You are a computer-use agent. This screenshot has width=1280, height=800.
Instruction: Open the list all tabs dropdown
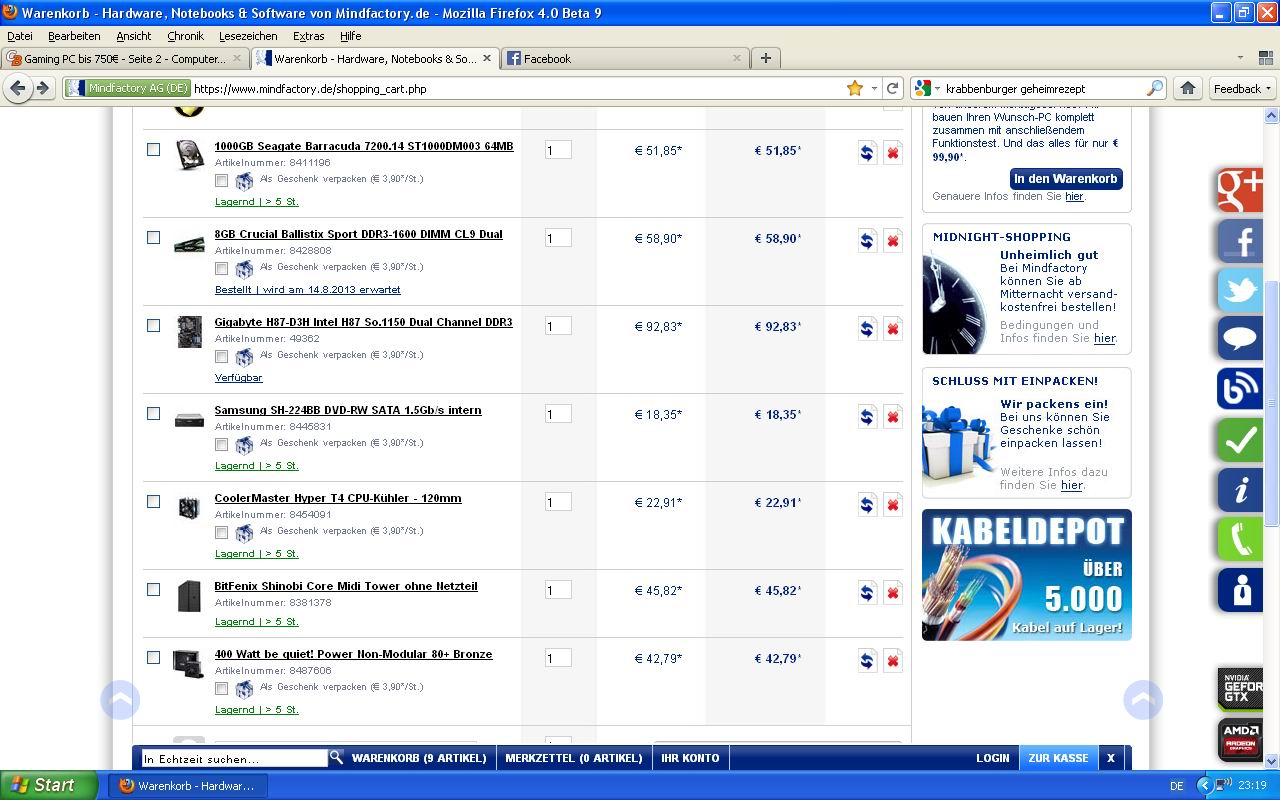1241,58
